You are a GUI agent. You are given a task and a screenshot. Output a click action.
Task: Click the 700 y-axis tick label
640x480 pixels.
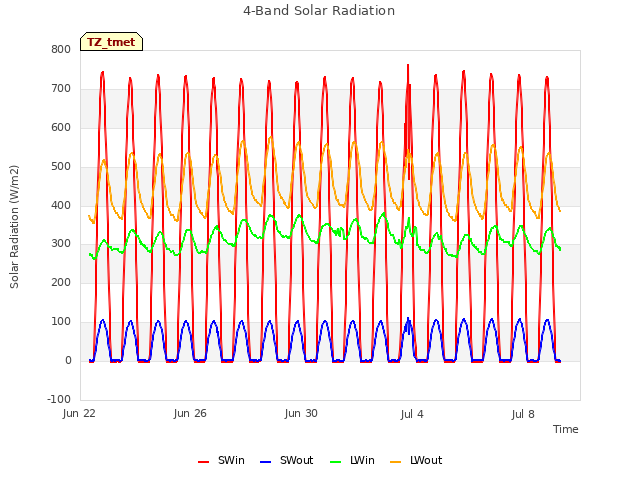coord(61,89)
